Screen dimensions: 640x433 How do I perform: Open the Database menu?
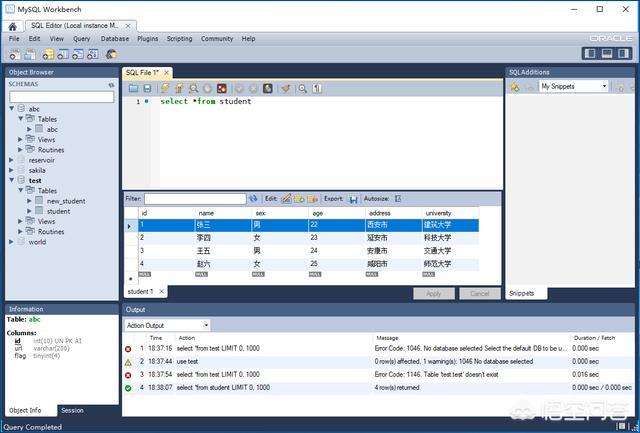pos(114,39)
